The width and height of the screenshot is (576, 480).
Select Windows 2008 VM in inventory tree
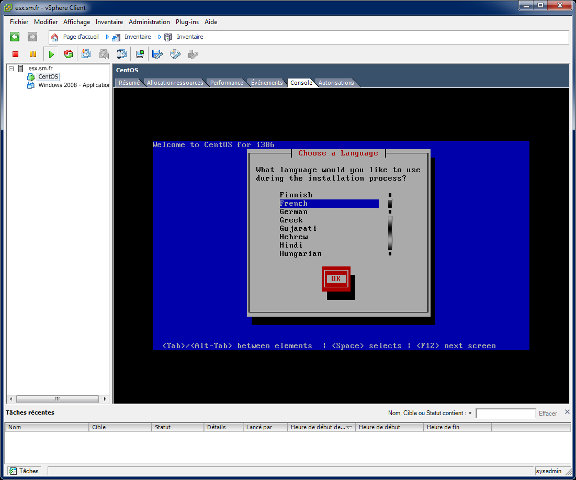[x=73, y=85]
